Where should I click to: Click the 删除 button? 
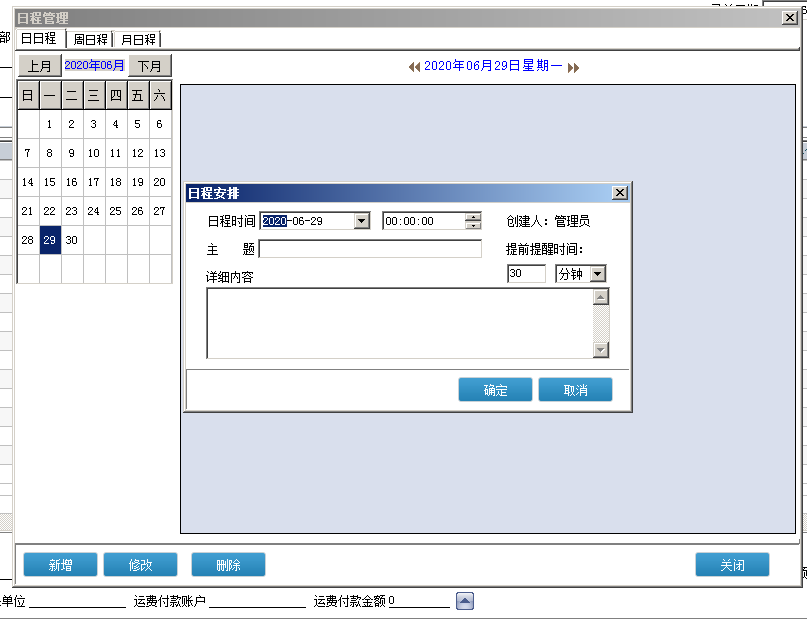(x=229, y=564)
